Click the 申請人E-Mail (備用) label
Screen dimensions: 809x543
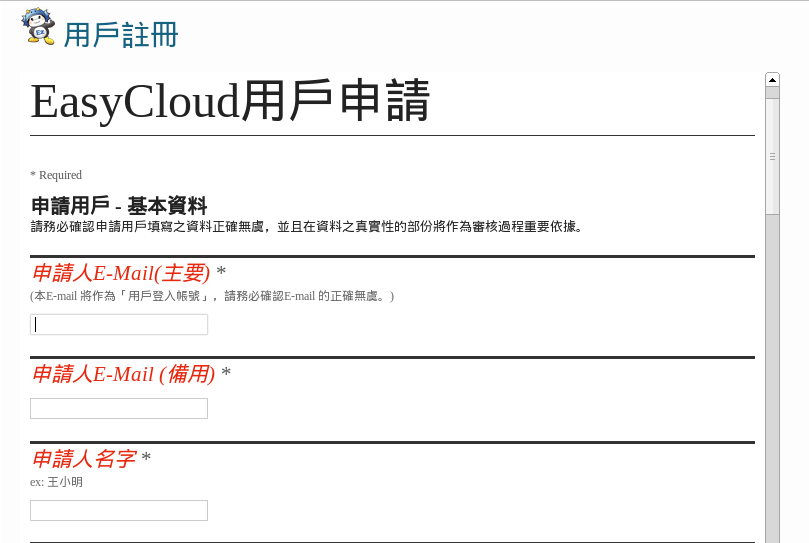click(x=124, y=374)
